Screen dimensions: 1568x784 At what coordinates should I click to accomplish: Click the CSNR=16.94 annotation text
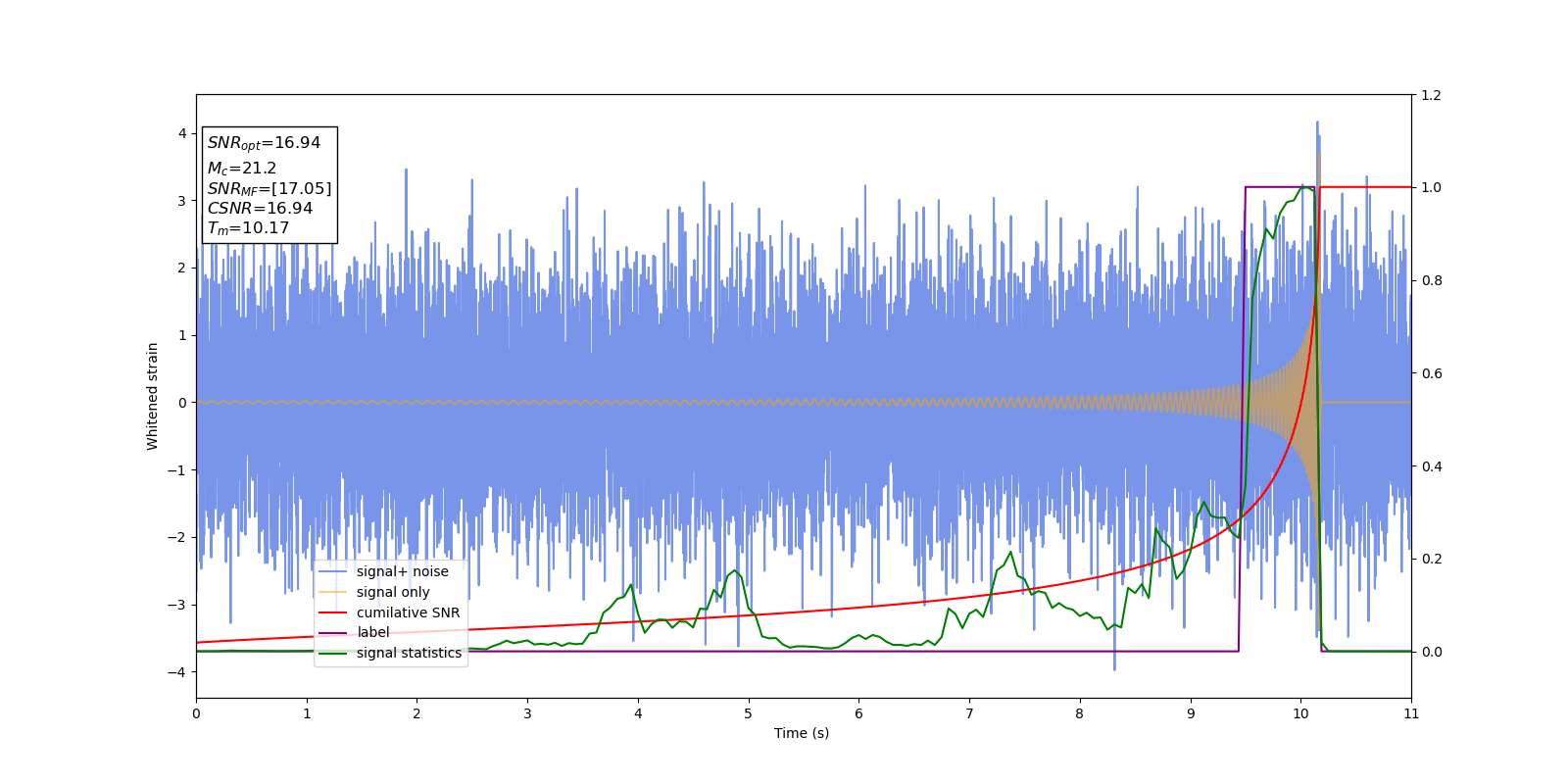point(260,209)
